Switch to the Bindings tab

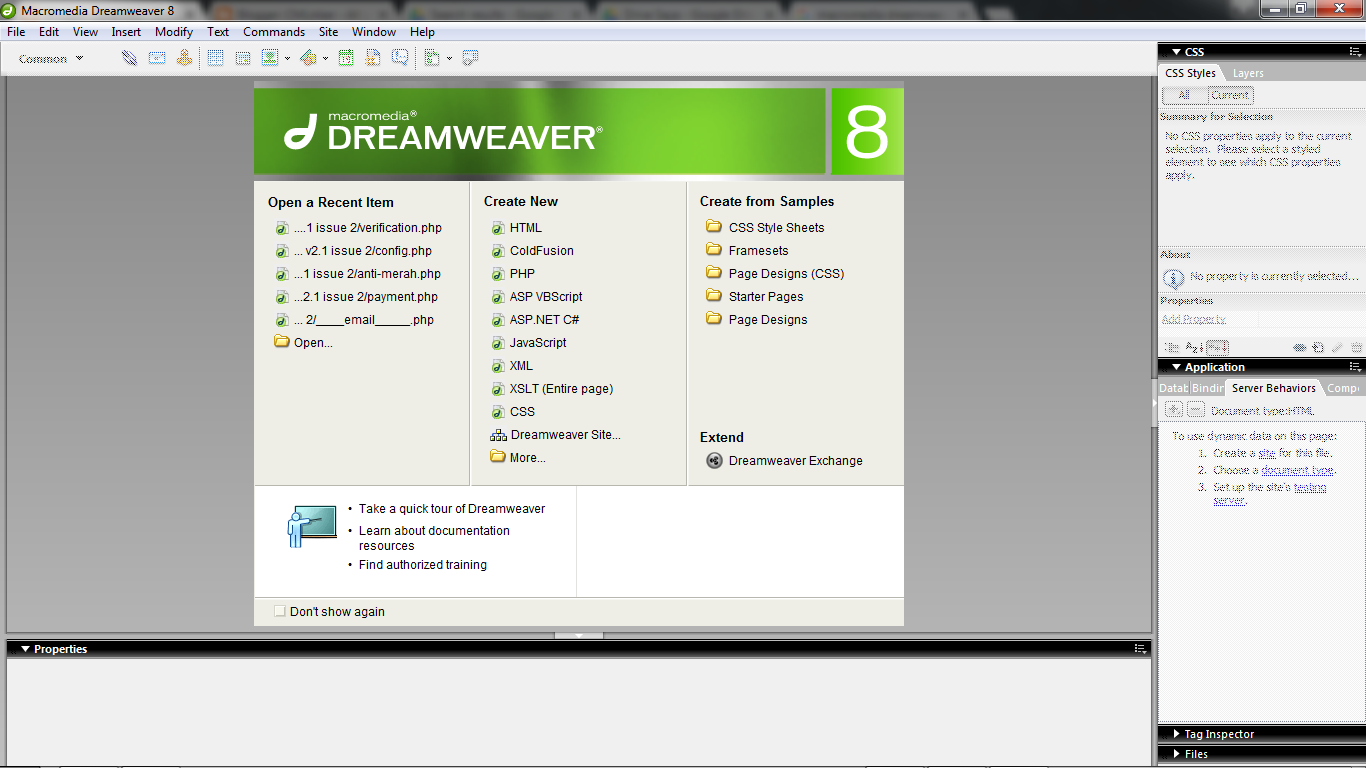pos(1208,388)
